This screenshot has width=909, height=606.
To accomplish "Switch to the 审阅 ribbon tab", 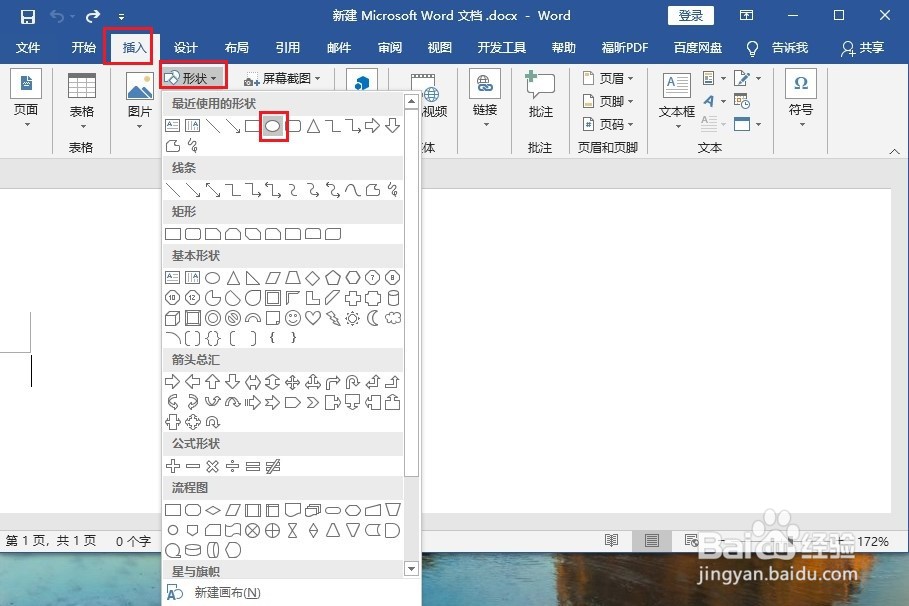I will click(x=389, y=47).
